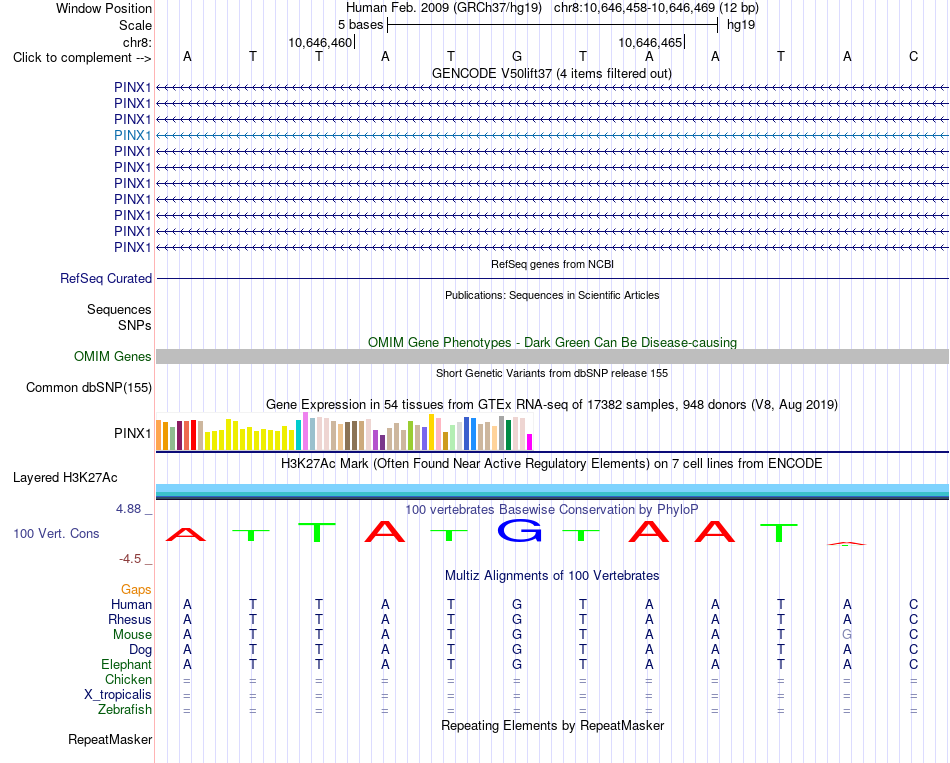
Task: Click the 4.88 upper PhyloP scale value
Action: (x=128, y=509)
